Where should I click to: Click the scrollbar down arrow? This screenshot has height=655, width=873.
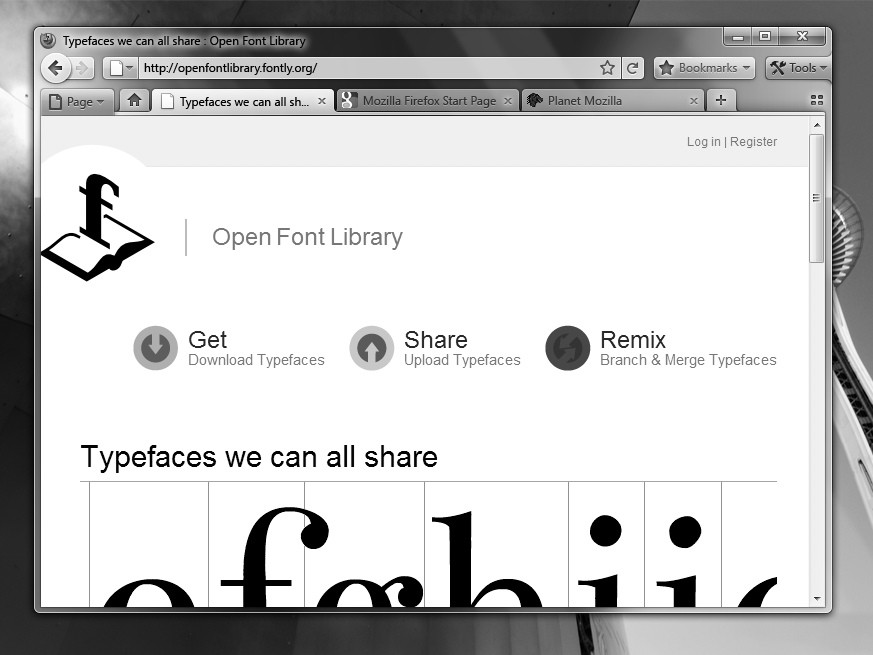point(817,599)
